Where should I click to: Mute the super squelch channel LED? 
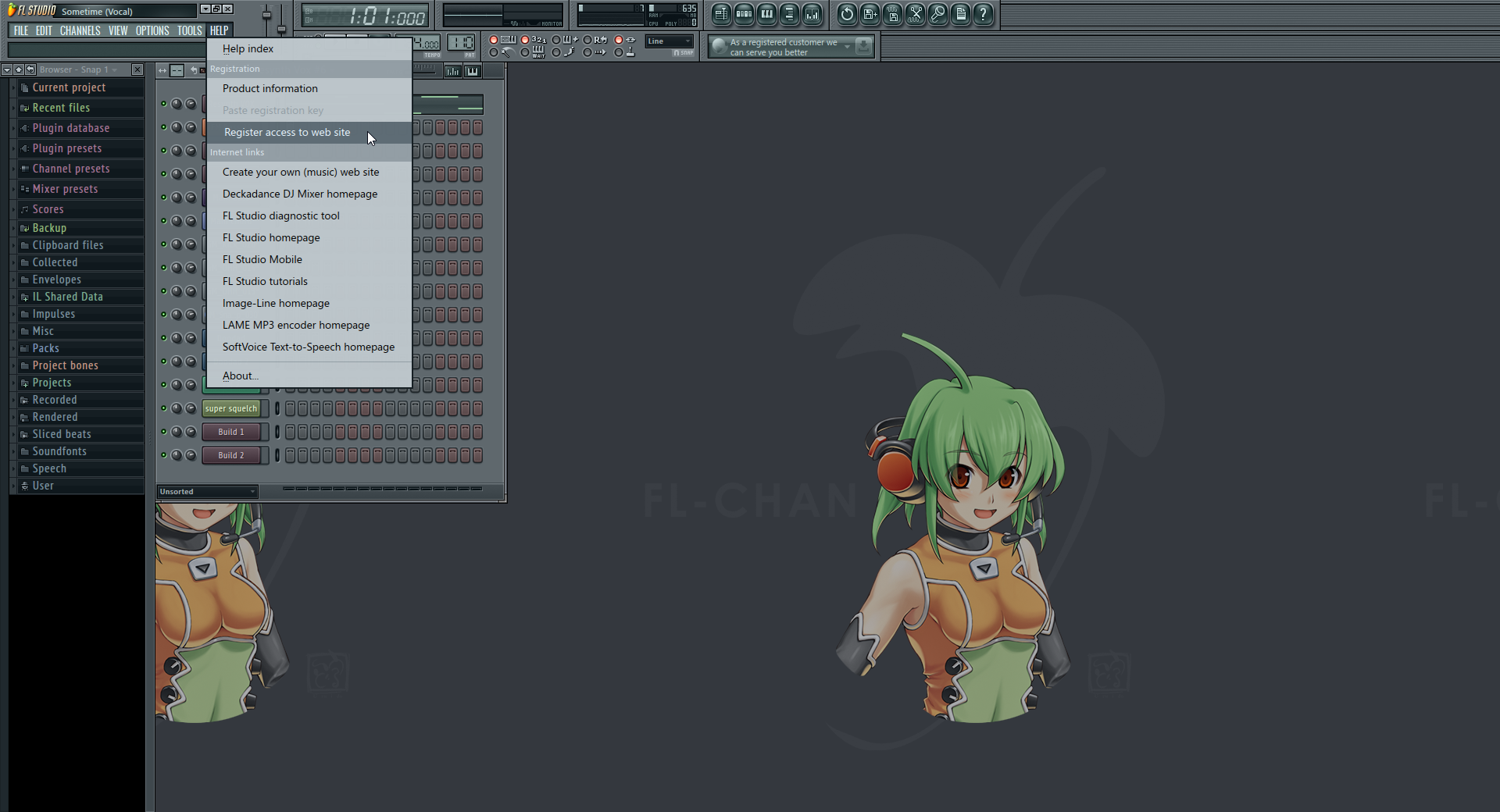(164, 408)
